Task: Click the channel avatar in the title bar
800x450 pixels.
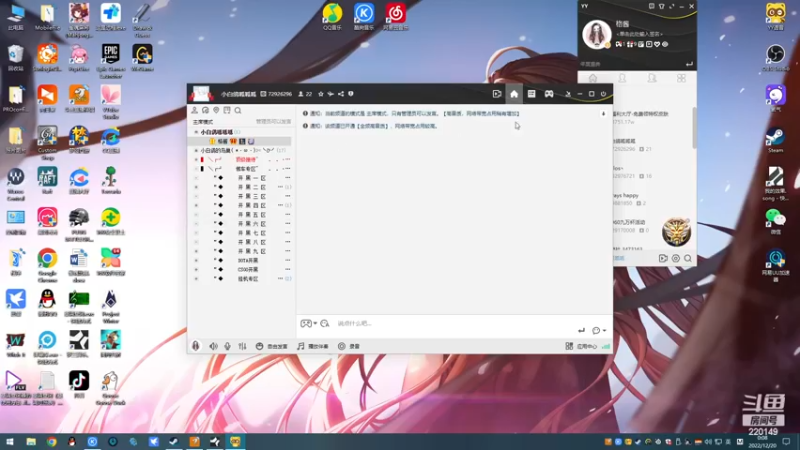Action: click(x=201, y=94)
